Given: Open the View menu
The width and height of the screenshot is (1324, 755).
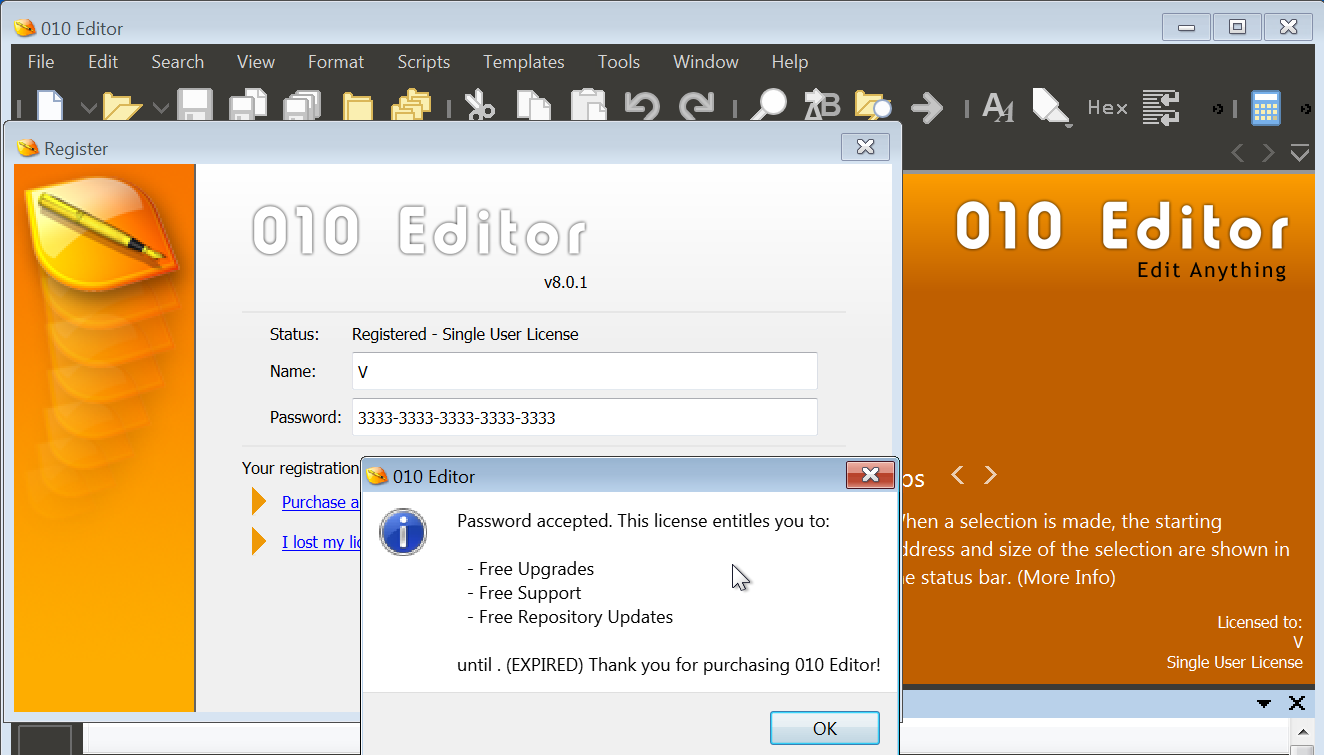Looking at the screenshot, I should (256, 62).
